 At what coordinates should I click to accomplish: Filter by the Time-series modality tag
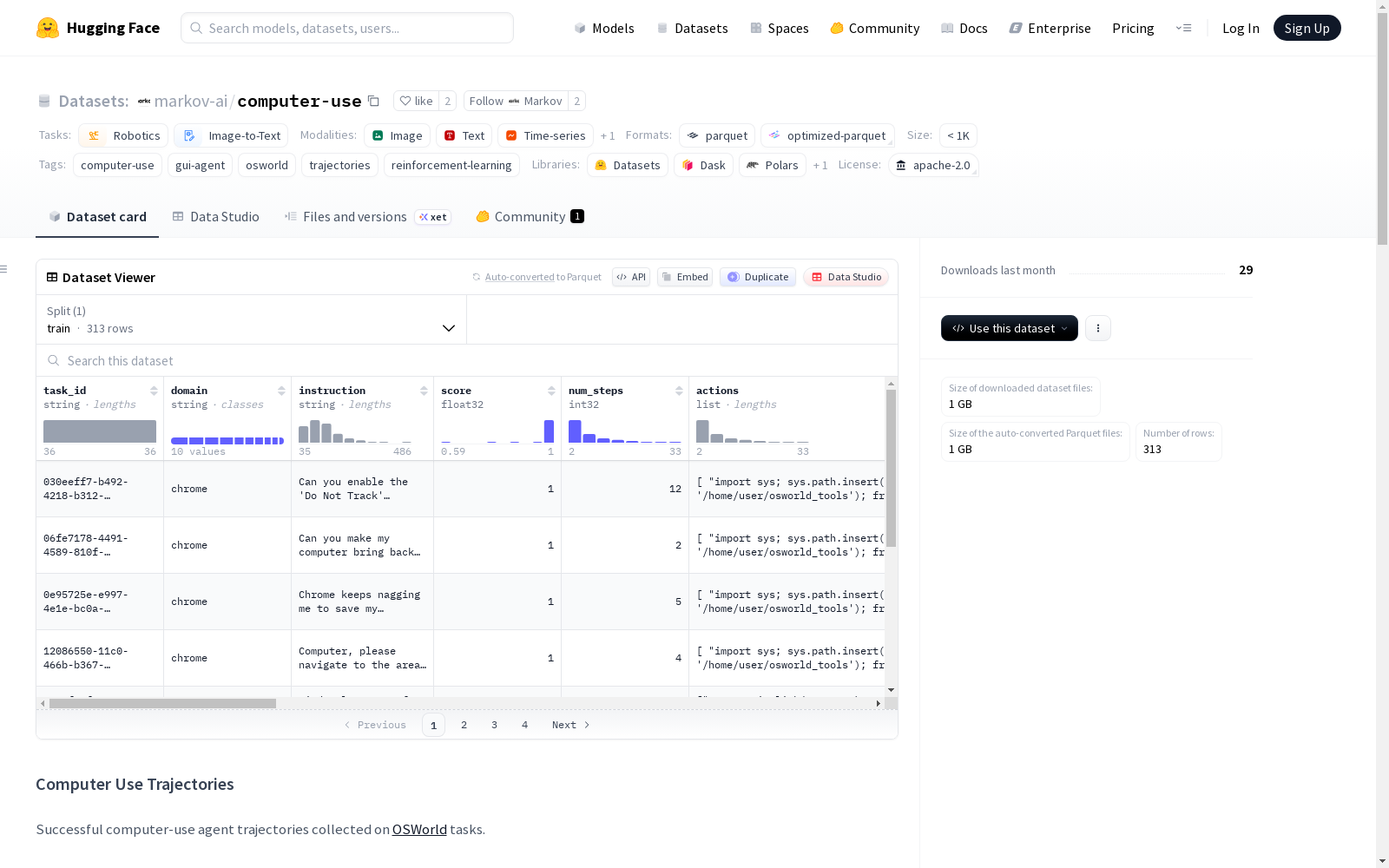click(545, 135)
